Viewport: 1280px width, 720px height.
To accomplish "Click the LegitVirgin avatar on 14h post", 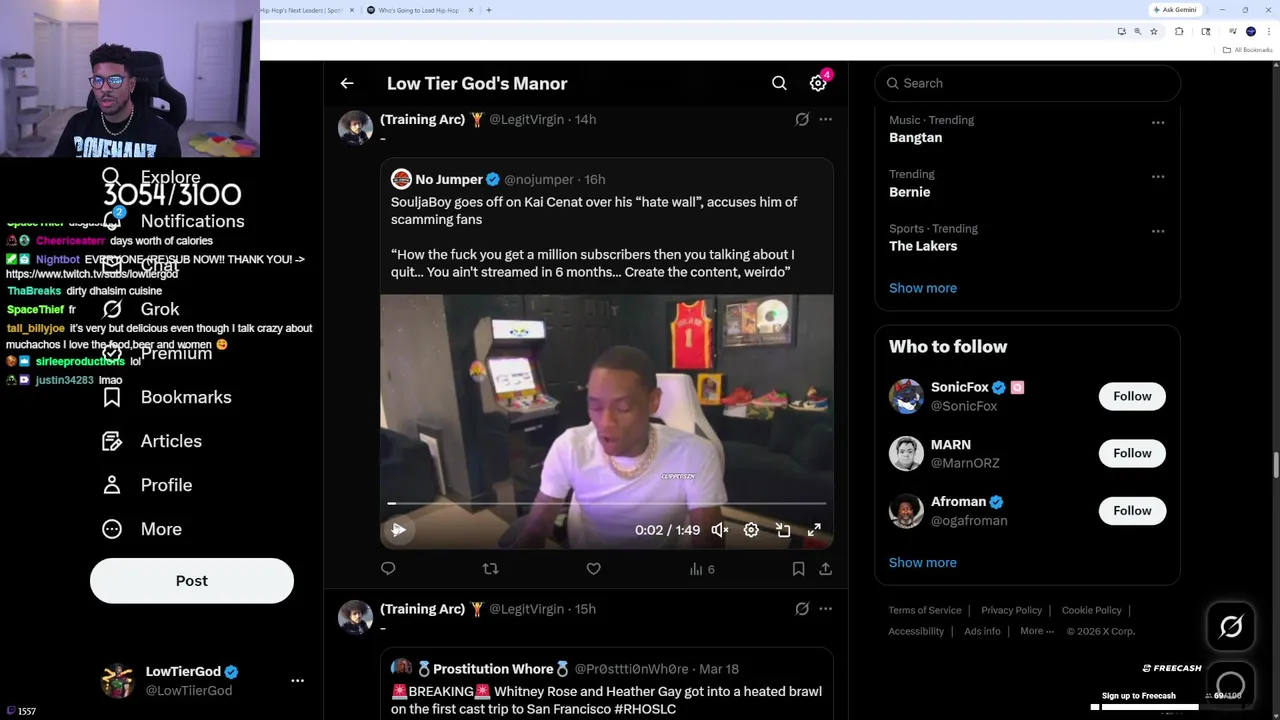I will coord(355,128).
